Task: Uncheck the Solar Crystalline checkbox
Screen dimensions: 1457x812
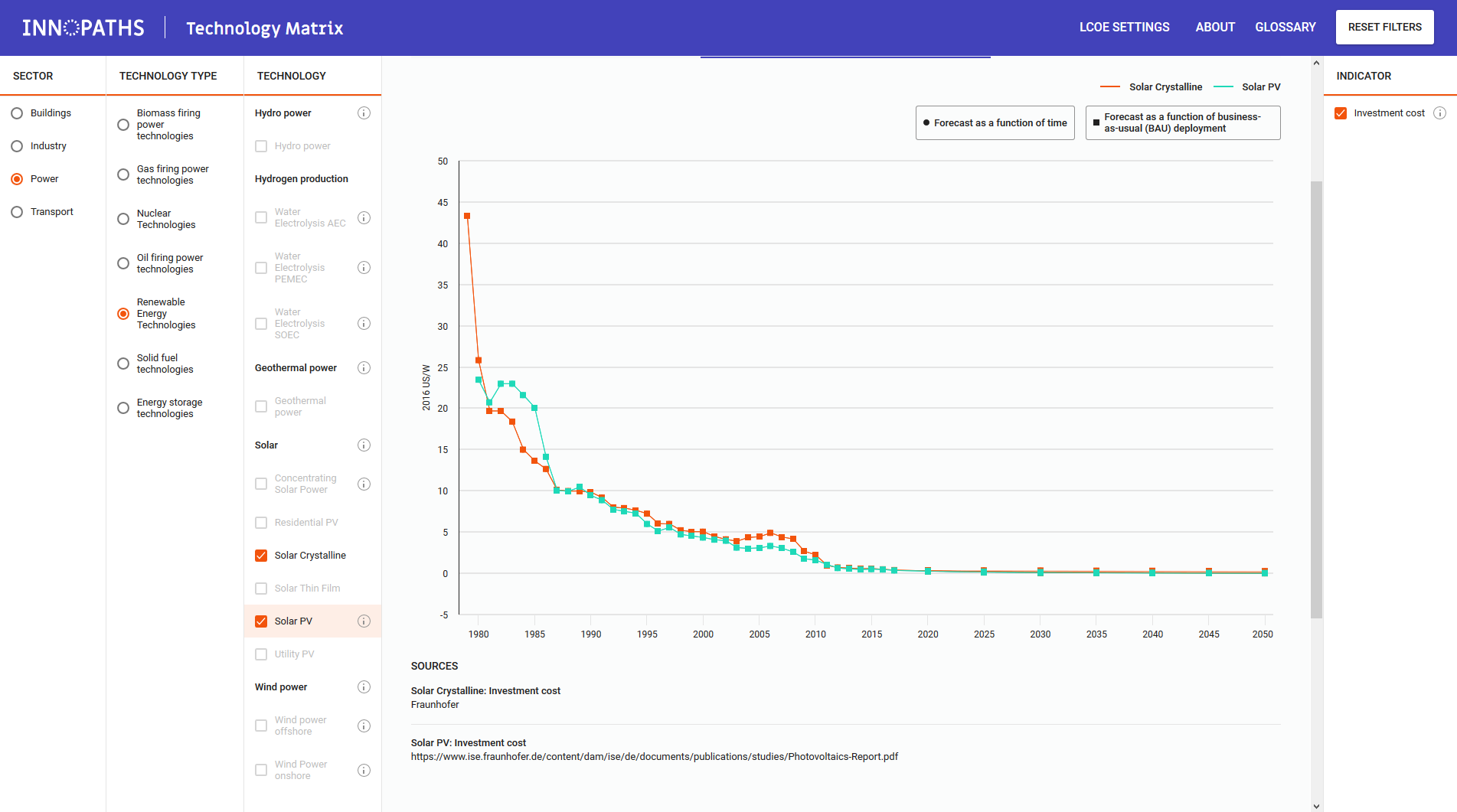Action: (x=261, y=556)
